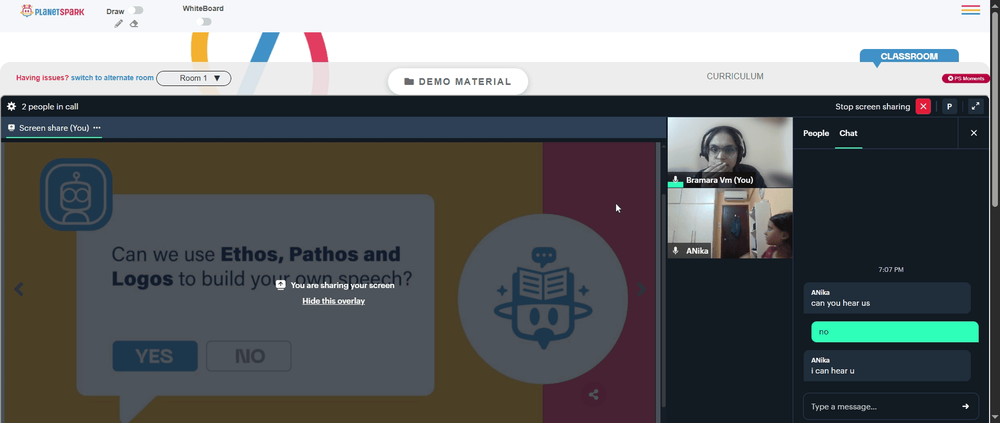Open call settings gear icon
Image resolution: width=1000 pixels, height=423 pixels.
click(11, 107)
